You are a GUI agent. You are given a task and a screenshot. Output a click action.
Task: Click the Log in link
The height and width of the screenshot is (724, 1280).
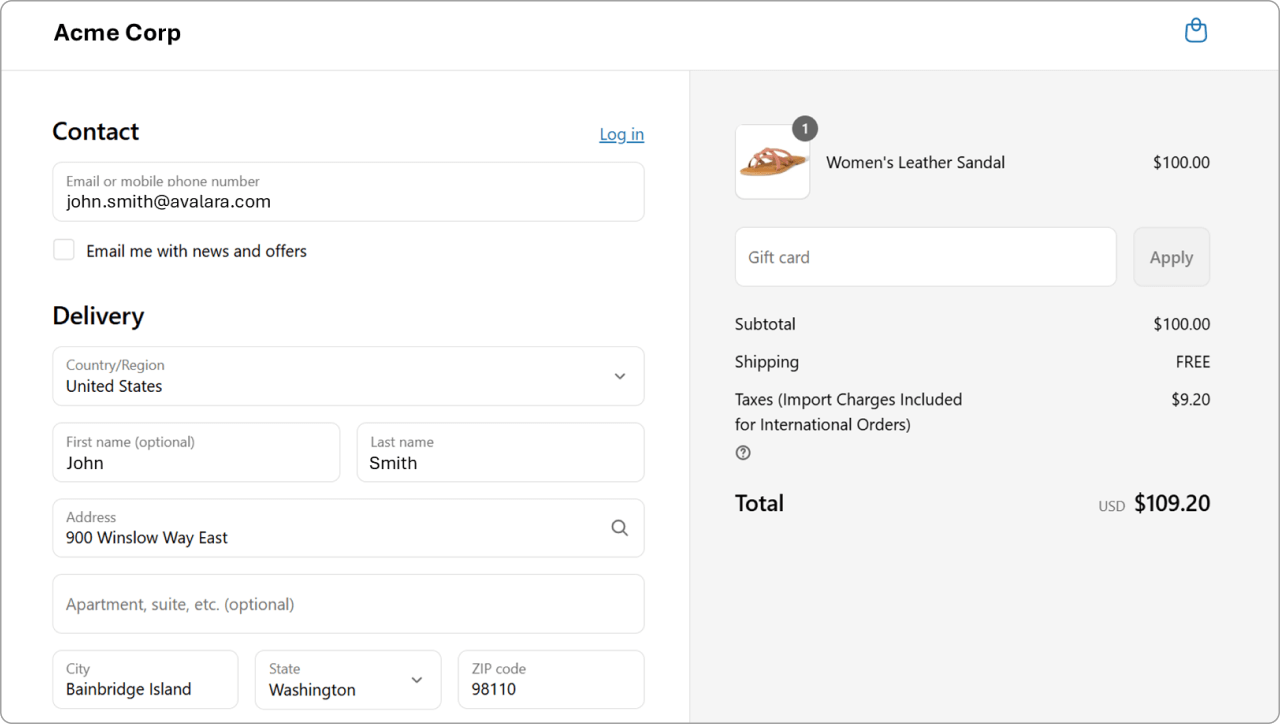tap(621, 134)
